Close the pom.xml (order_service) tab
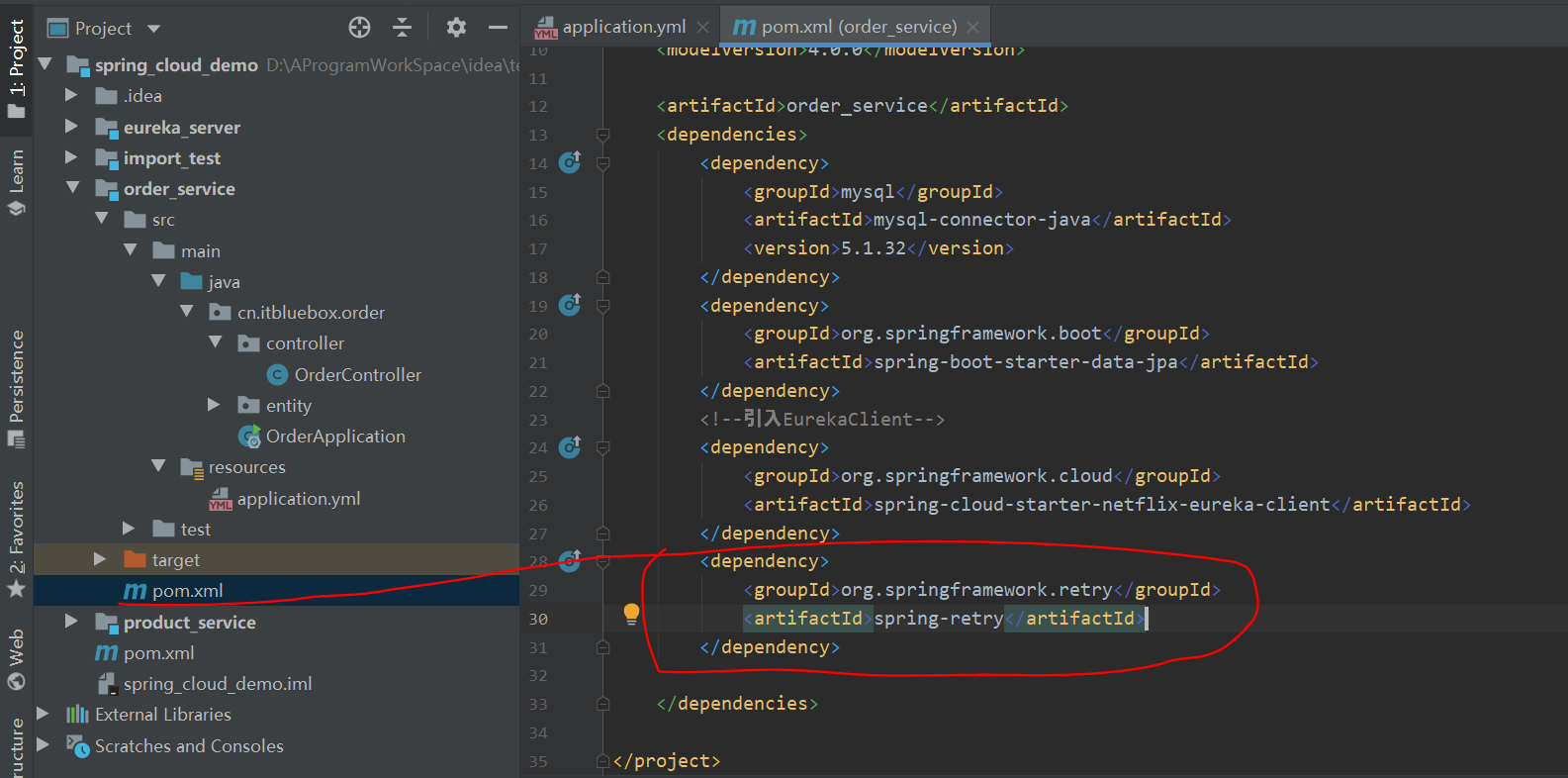1568x778 pixels. (973, 28)
